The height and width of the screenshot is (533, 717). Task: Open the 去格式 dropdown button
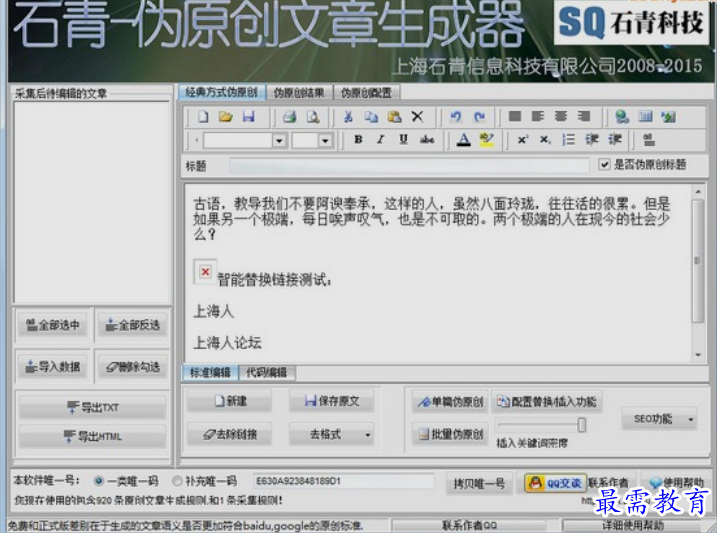click(332, 434)
